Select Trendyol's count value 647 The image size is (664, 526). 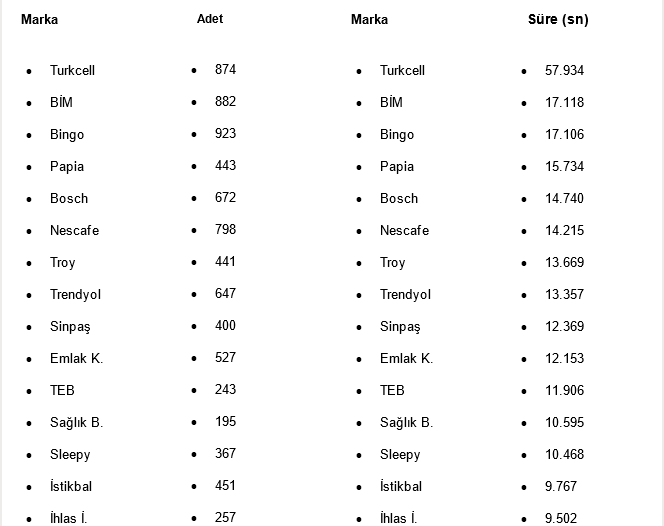[x=225, y=294]
